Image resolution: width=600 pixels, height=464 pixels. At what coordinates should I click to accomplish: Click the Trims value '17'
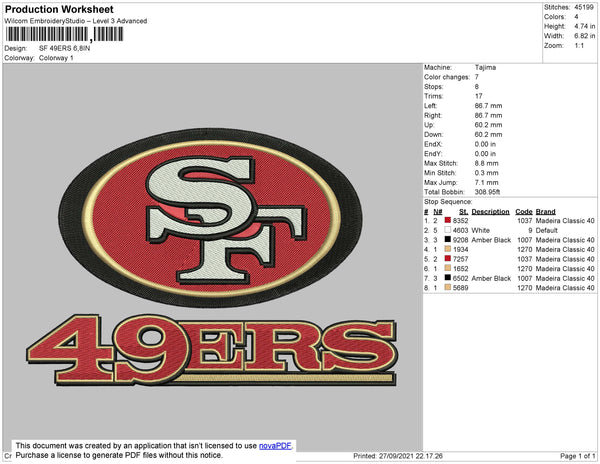coord(478,96)
